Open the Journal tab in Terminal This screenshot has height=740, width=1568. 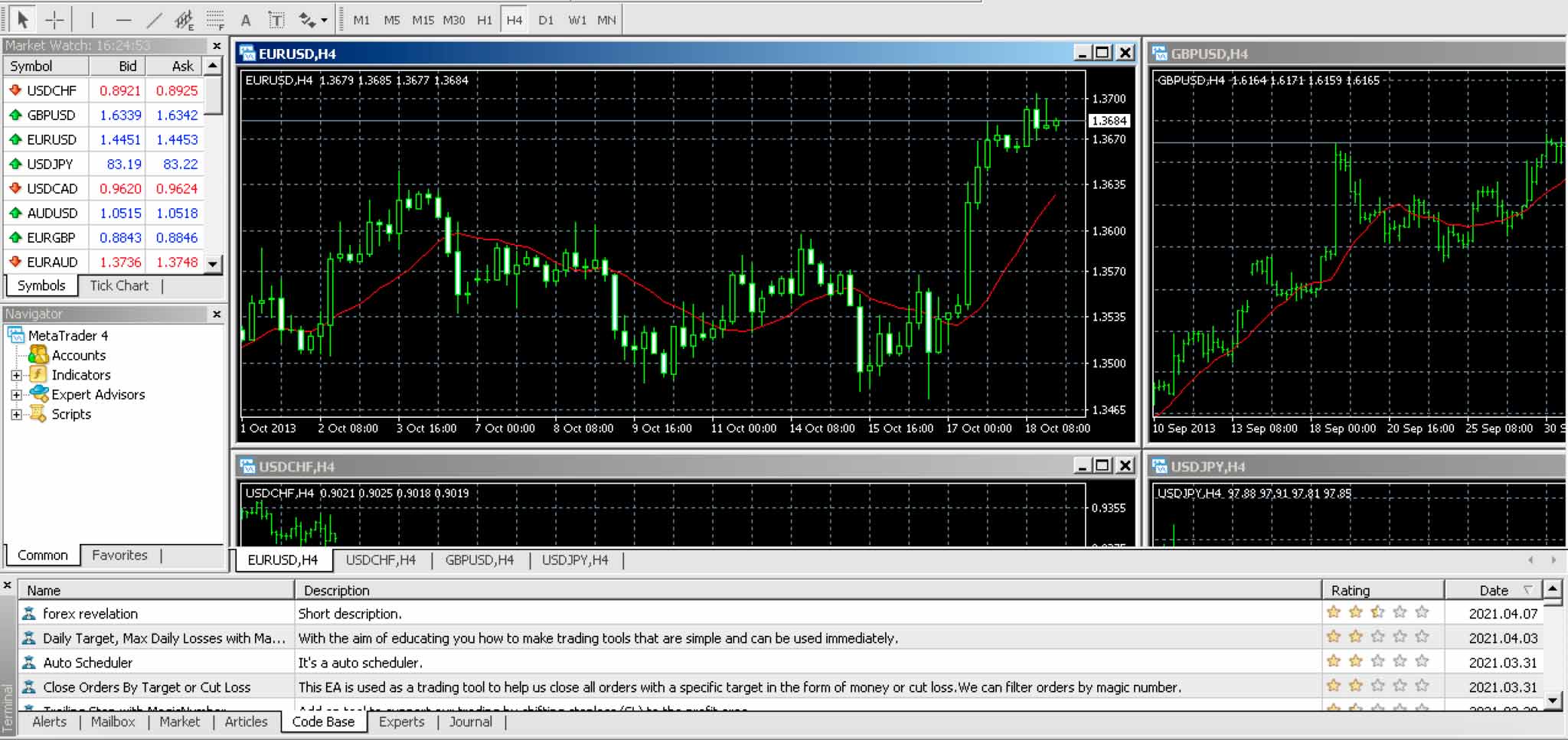point(471,722)
